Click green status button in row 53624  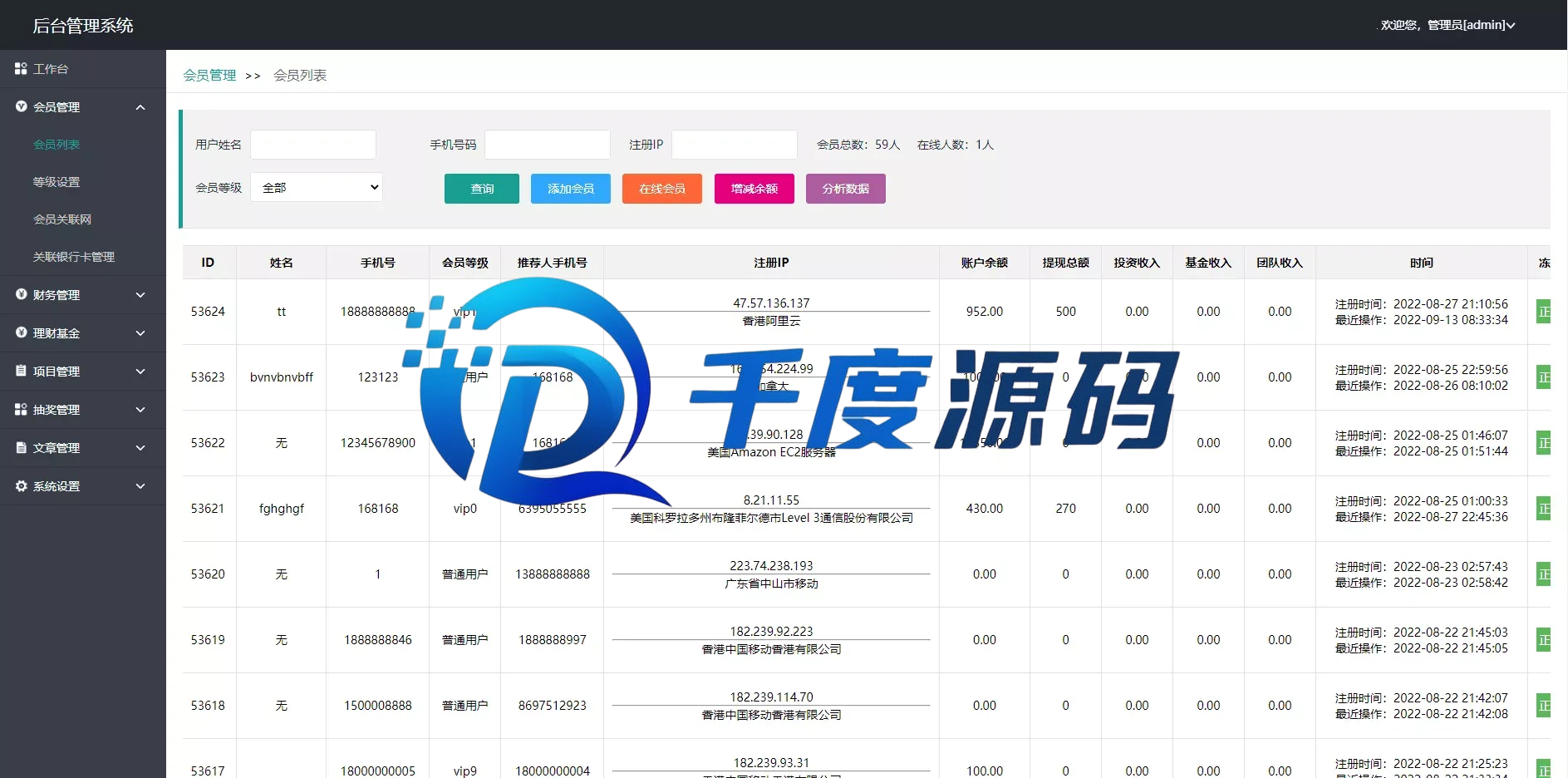click(x=1544, y=312)
